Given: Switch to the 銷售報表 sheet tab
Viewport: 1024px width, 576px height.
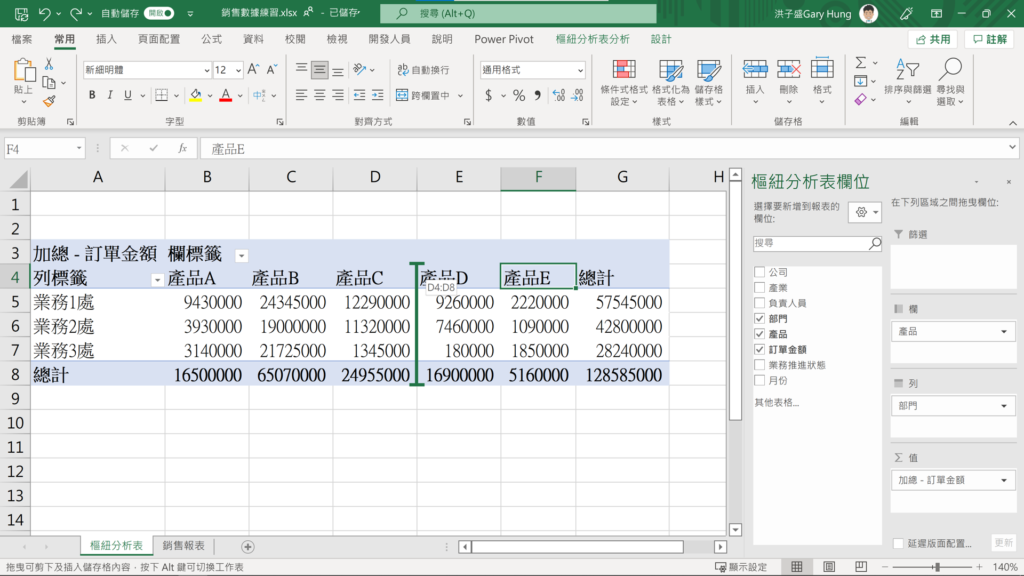Looking at the screenshot, I should 184,546.
